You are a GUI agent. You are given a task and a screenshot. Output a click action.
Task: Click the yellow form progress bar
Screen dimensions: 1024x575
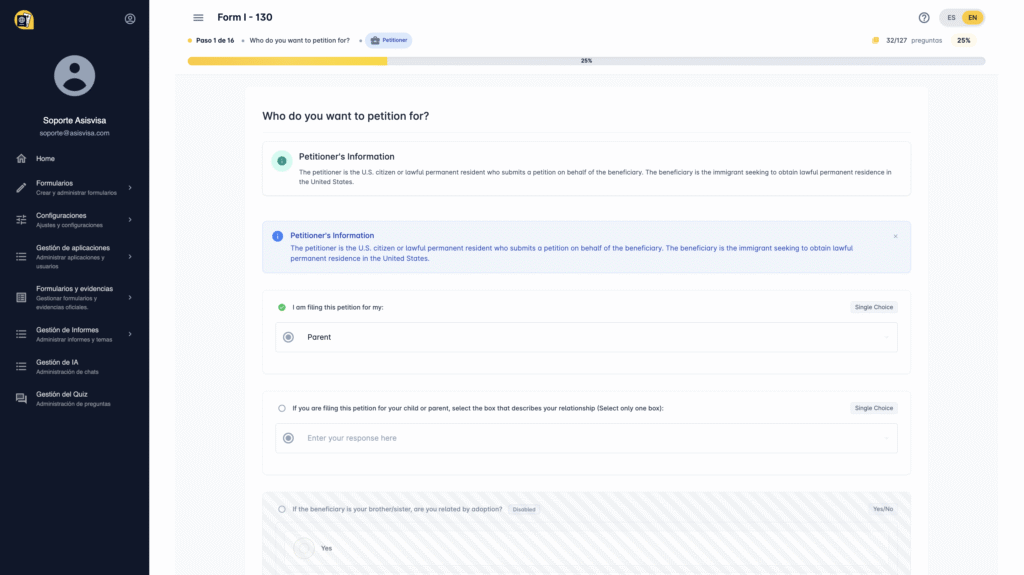tap(287, 61)
